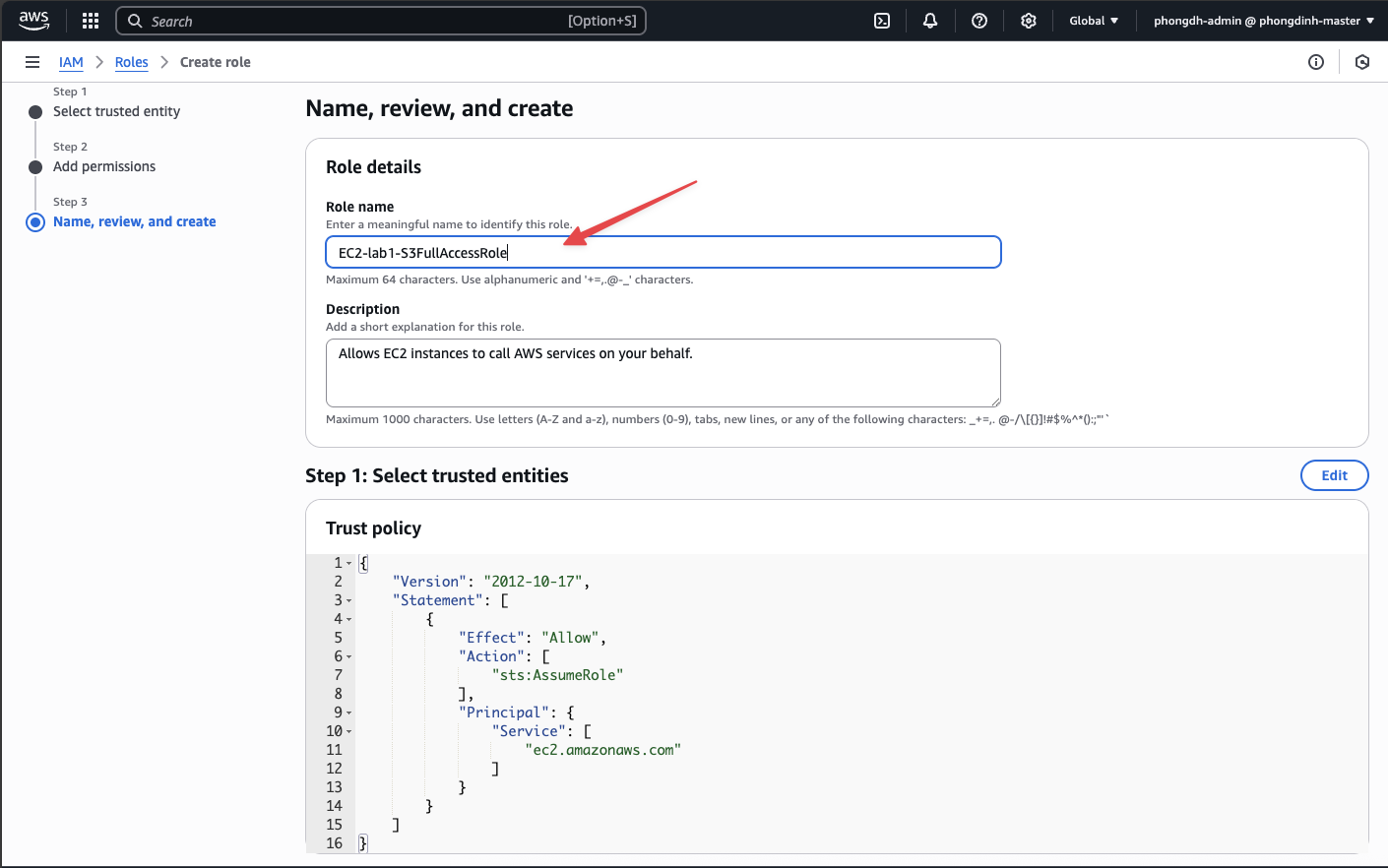Go to the AWS console home logo

coord(33,21)
